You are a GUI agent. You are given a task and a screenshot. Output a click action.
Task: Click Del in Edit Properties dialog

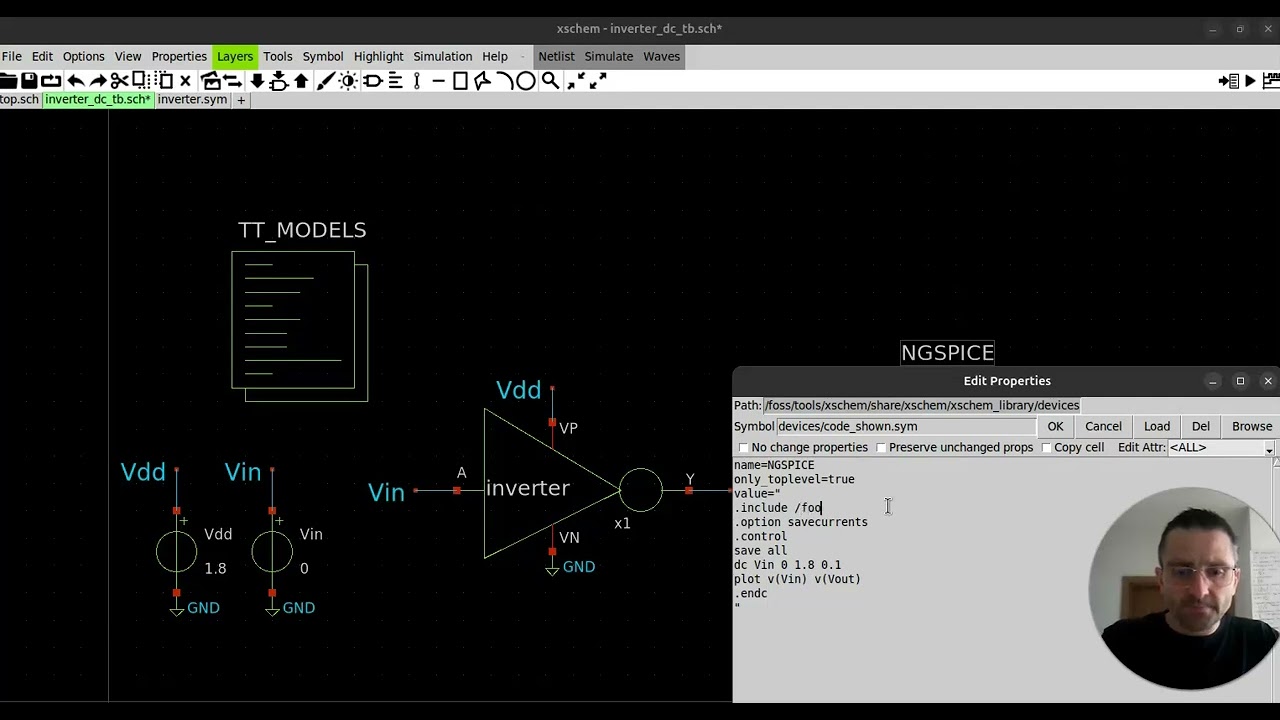tap(1201, 426)
